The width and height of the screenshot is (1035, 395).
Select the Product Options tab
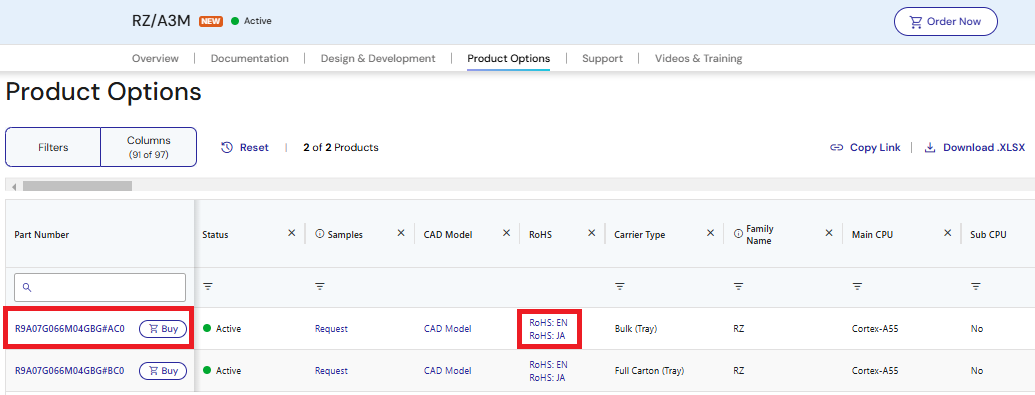click(x=508, y=58)
